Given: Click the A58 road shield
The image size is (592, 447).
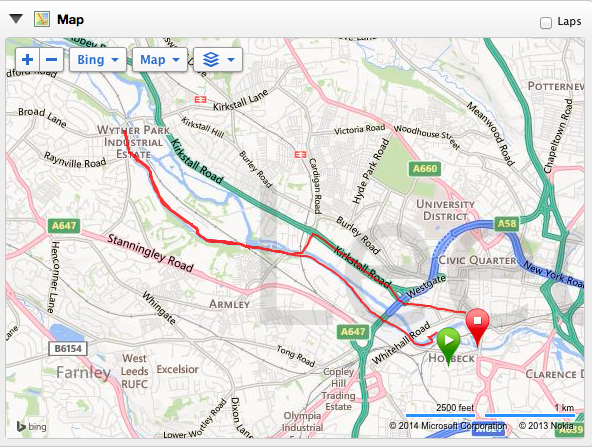Looking at the screenshot, I should pyautogui.click(x=507, y=224).
